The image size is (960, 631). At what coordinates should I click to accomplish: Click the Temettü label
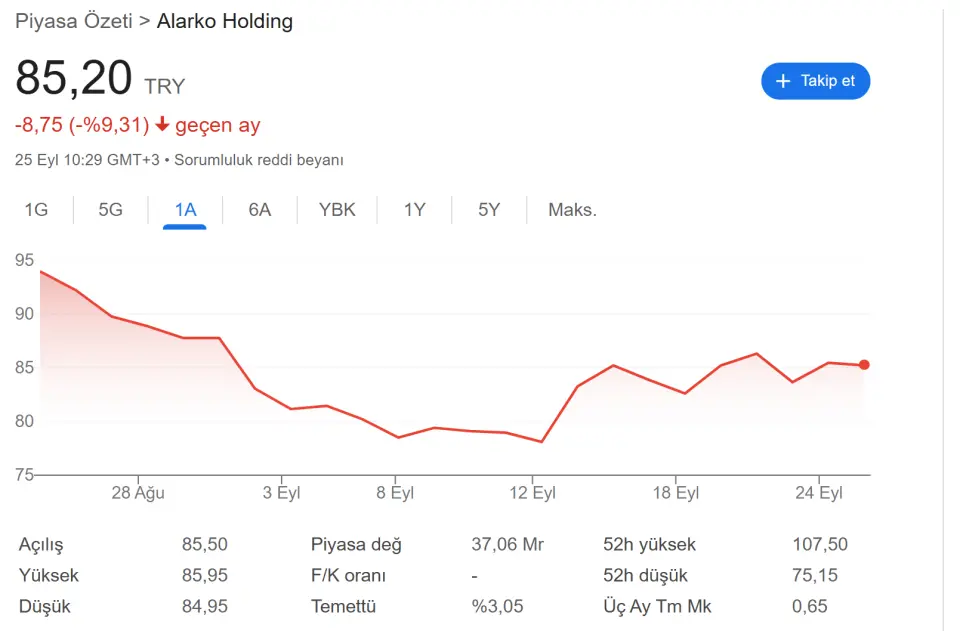[x=343, y=607]
